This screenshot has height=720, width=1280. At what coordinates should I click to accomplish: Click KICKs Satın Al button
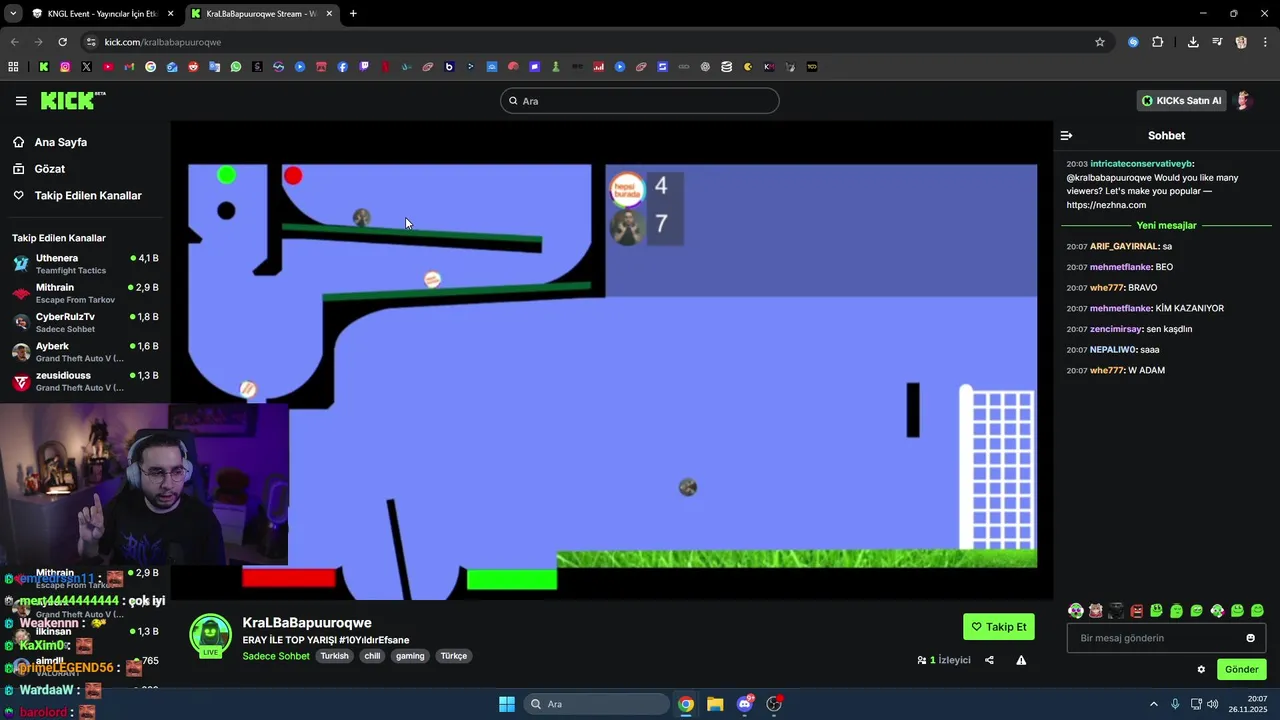(x=1181, y=100)
